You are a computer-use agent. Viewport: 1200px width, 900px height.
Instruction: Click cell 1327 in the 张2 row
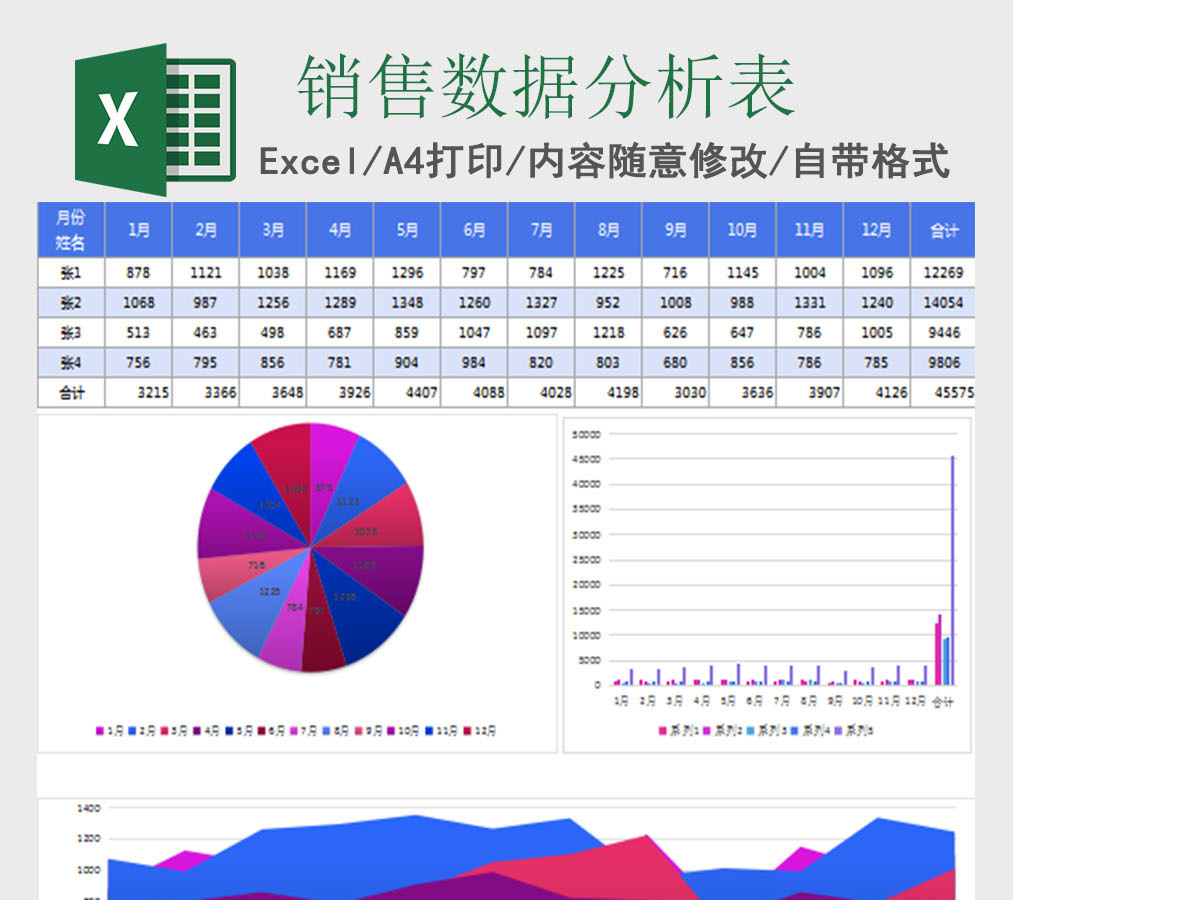click(x=541, y=303)
